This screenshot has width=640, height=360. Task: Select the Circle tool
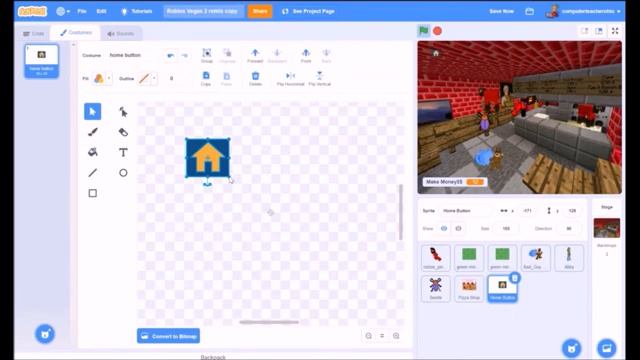123,173
